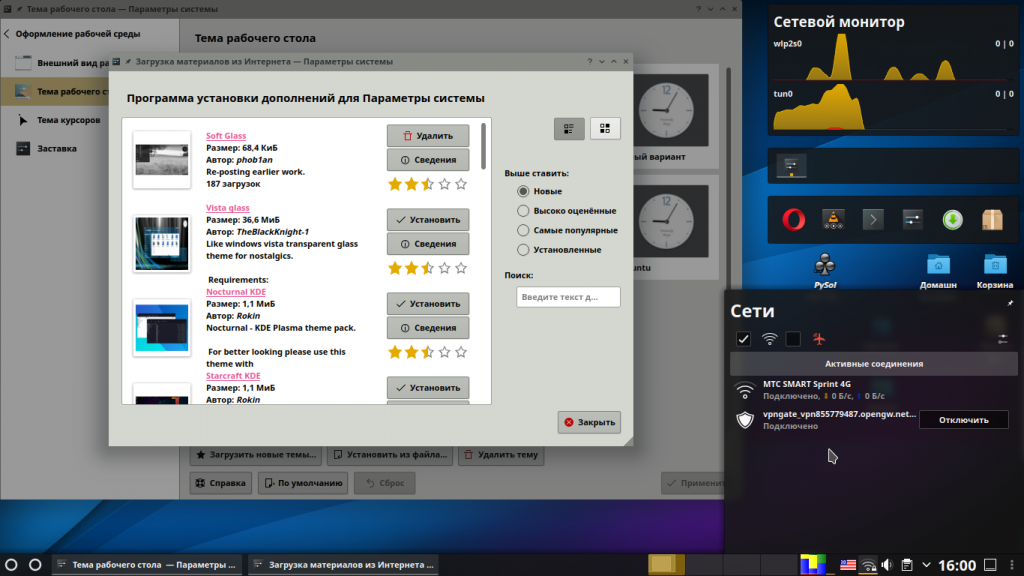Viewport: 1024px width, 576px height.
Task: Show Сведения for Soft Glass
Action: (428, 160)
